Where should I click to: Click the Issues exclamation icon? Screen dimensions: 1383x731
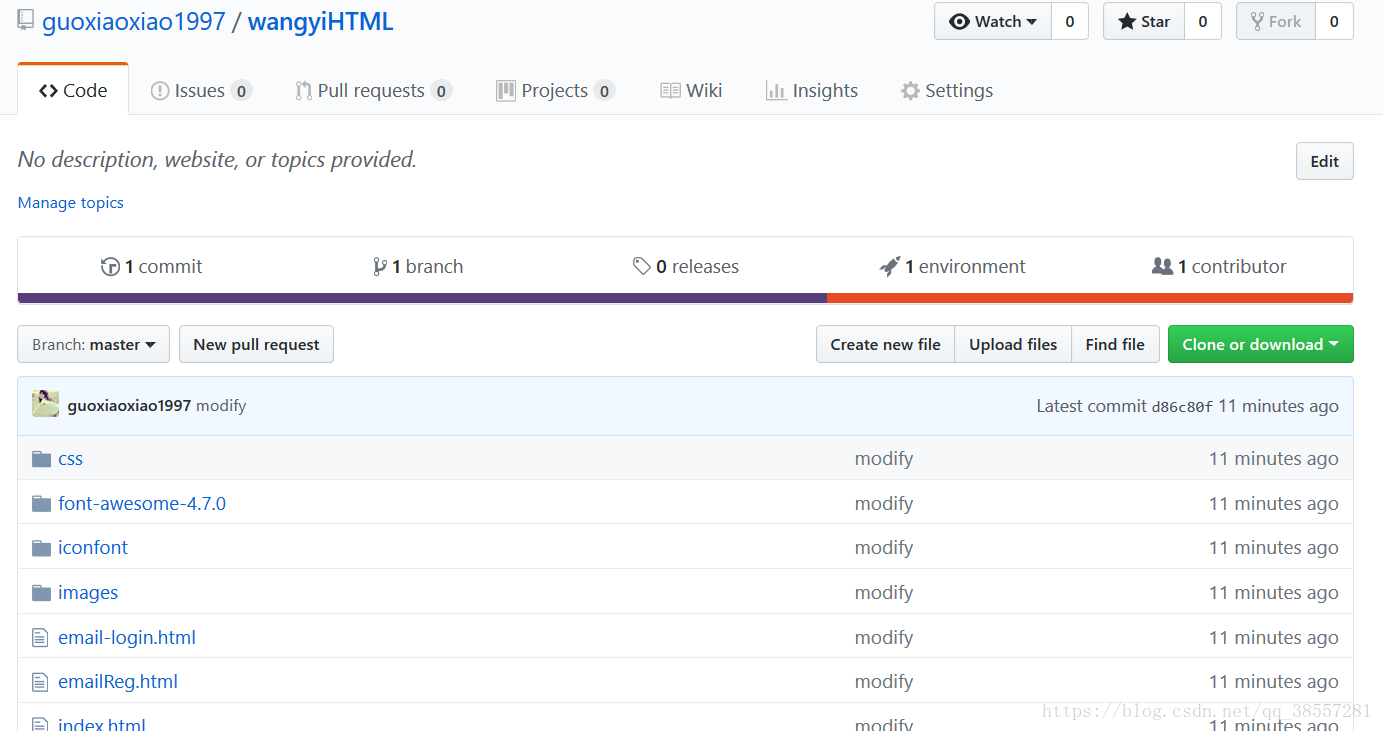pyautogui.click(x=160, y=91)
